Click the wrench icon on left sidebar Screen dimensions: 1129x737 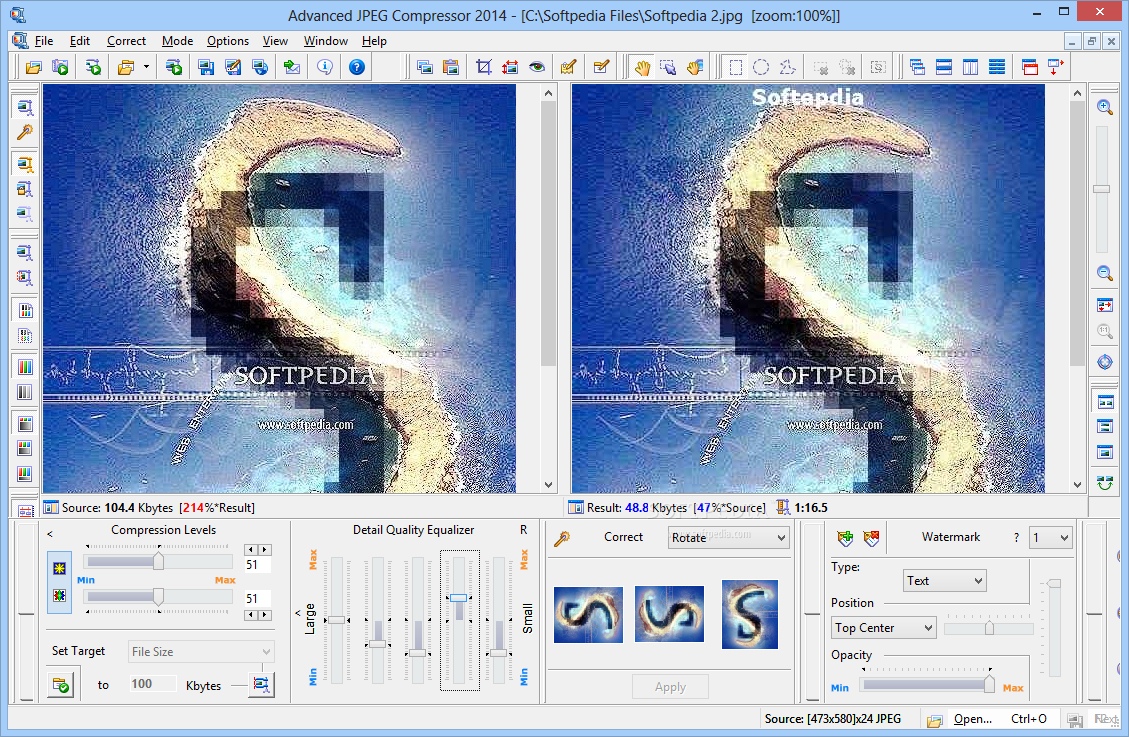[x=24, y=132]
